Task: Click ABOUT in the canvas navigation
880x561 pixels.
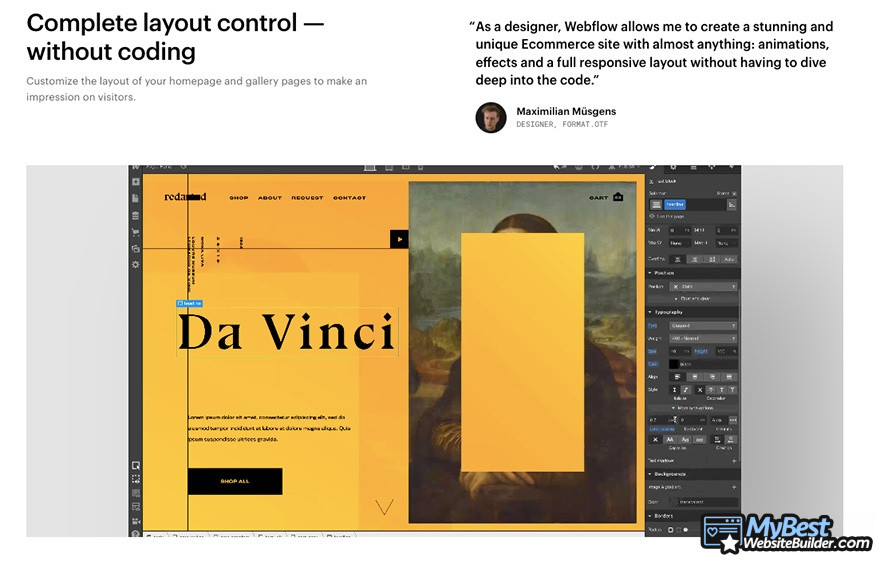Action: pyautogui.click(x=270, y=197)
